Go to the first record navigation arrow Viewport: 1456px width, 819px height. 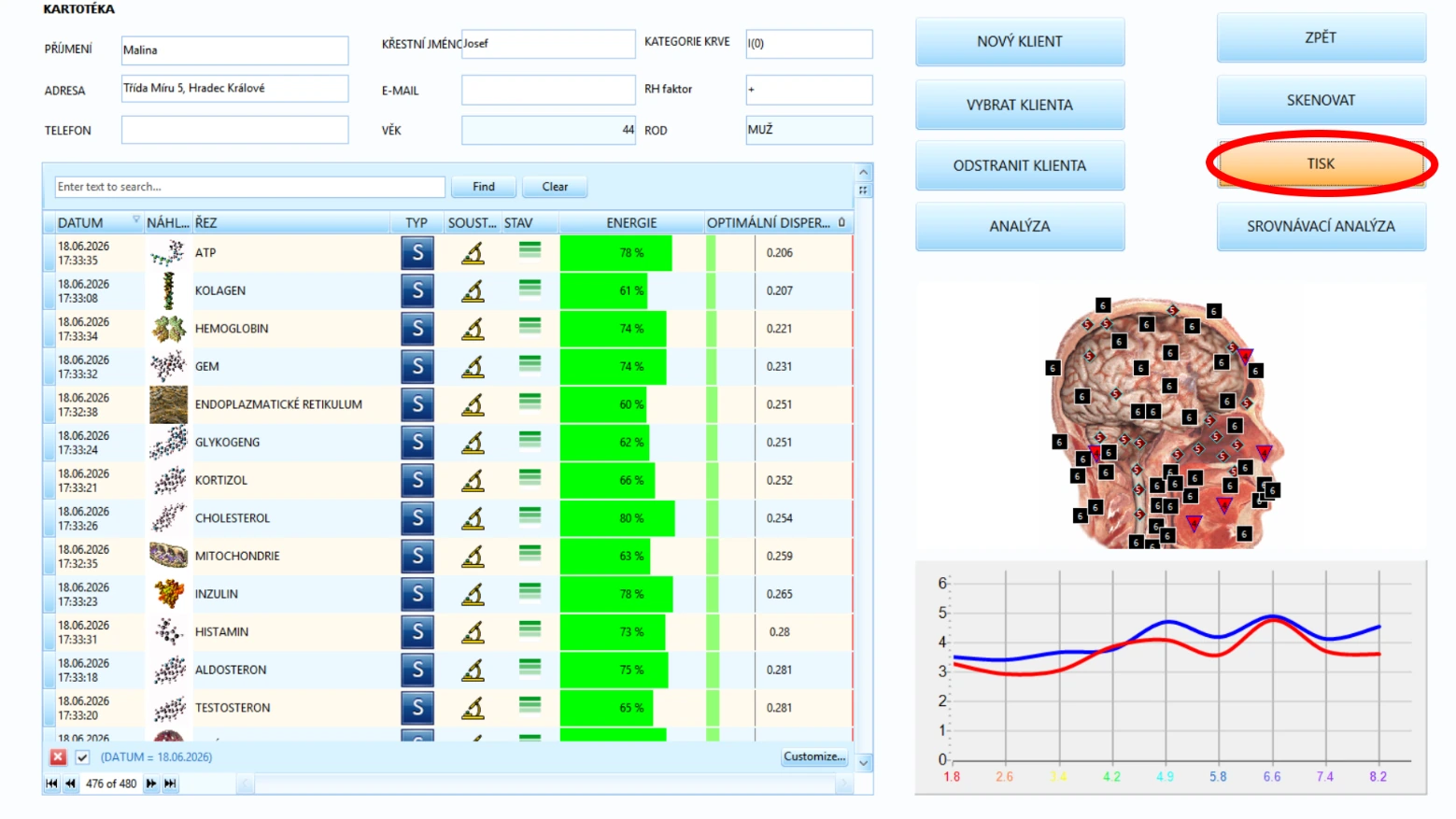[51, 784]
